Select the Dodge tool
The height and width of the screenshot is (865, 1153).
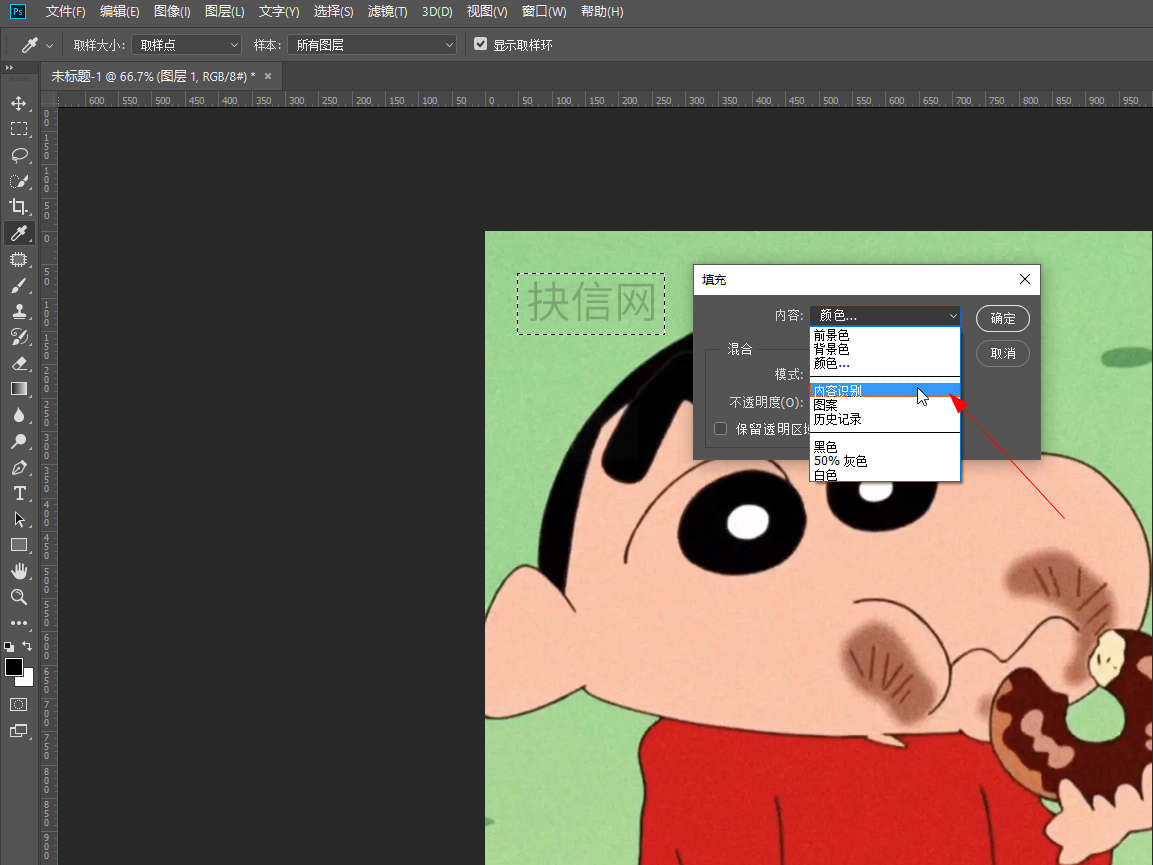(x=19, y=441)
